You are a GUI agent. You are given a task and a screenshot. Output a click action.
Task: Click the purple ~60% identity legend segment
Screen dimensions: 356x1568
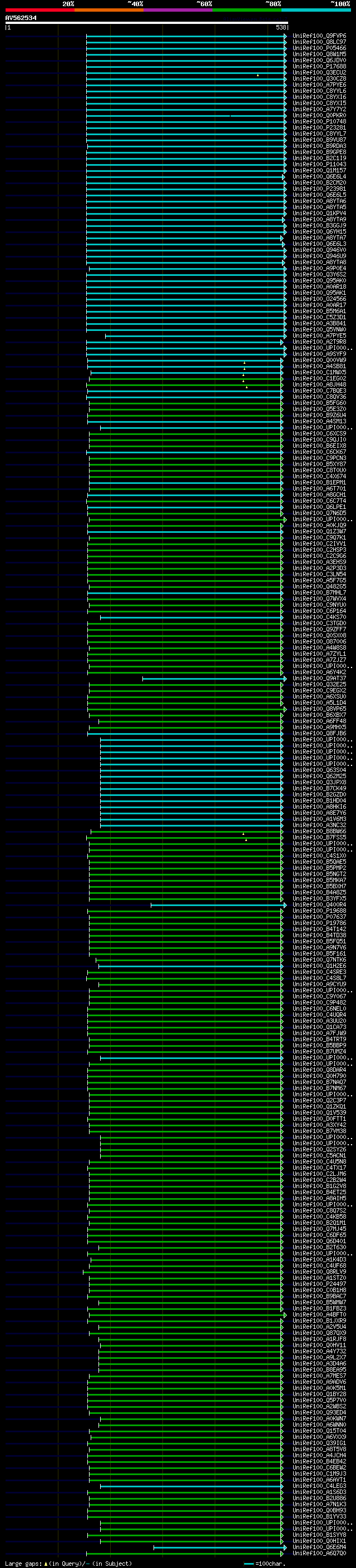tap(179, 10)
